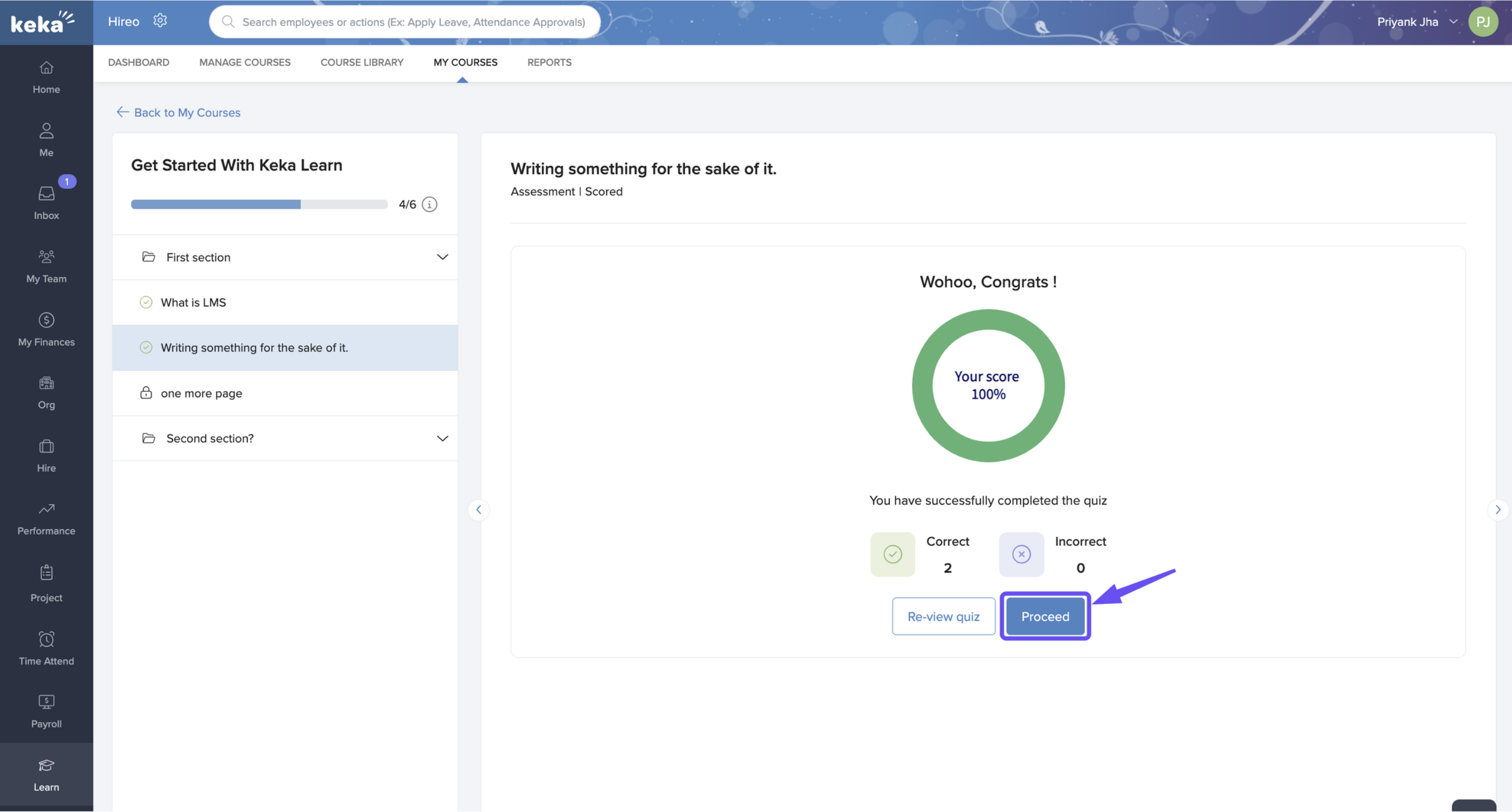
Task: Select completed lesson What is LMS
Action: [x=193, y=302]
